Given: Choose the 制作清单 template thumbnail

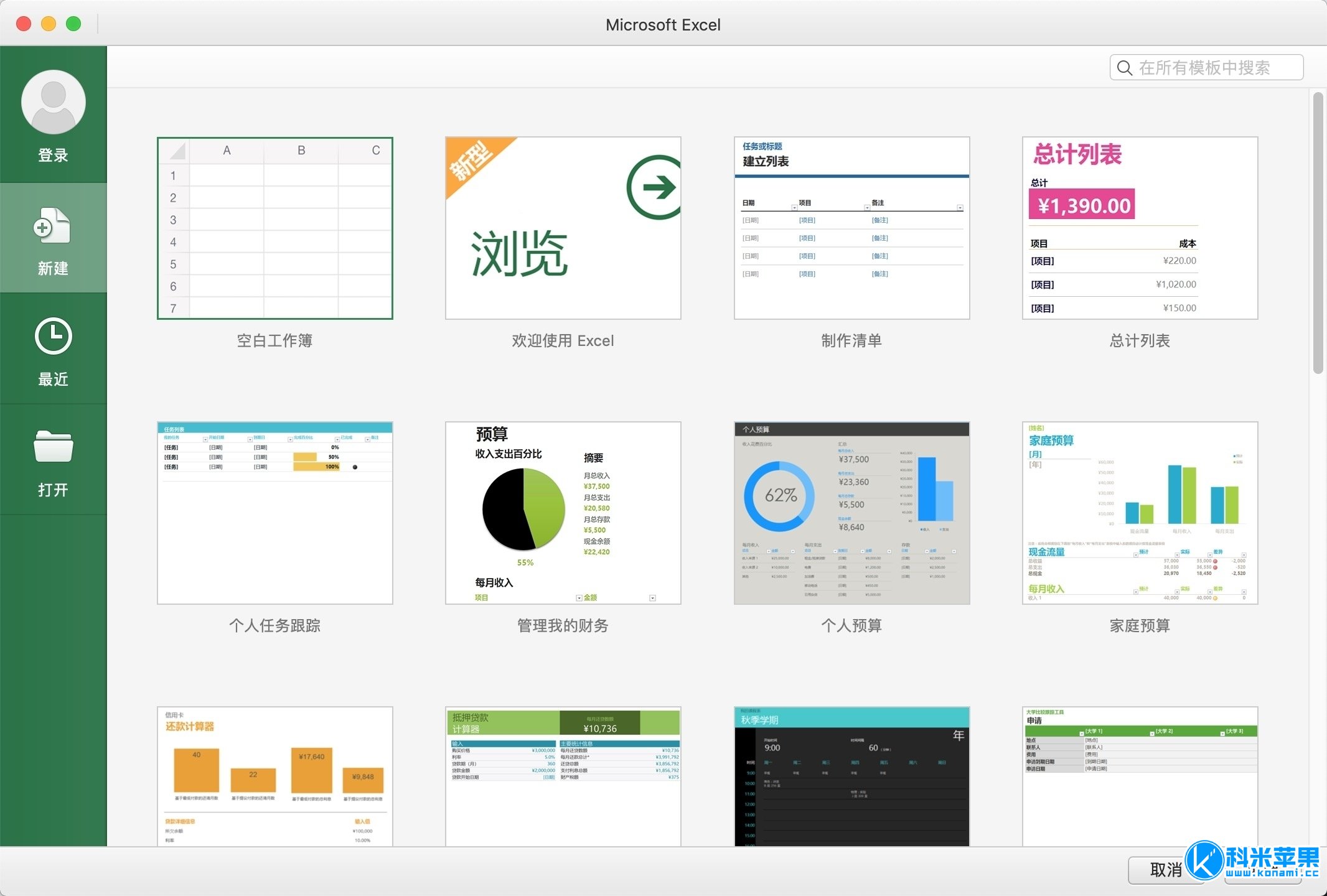Looking at the screenshot, I should (852, 228).
